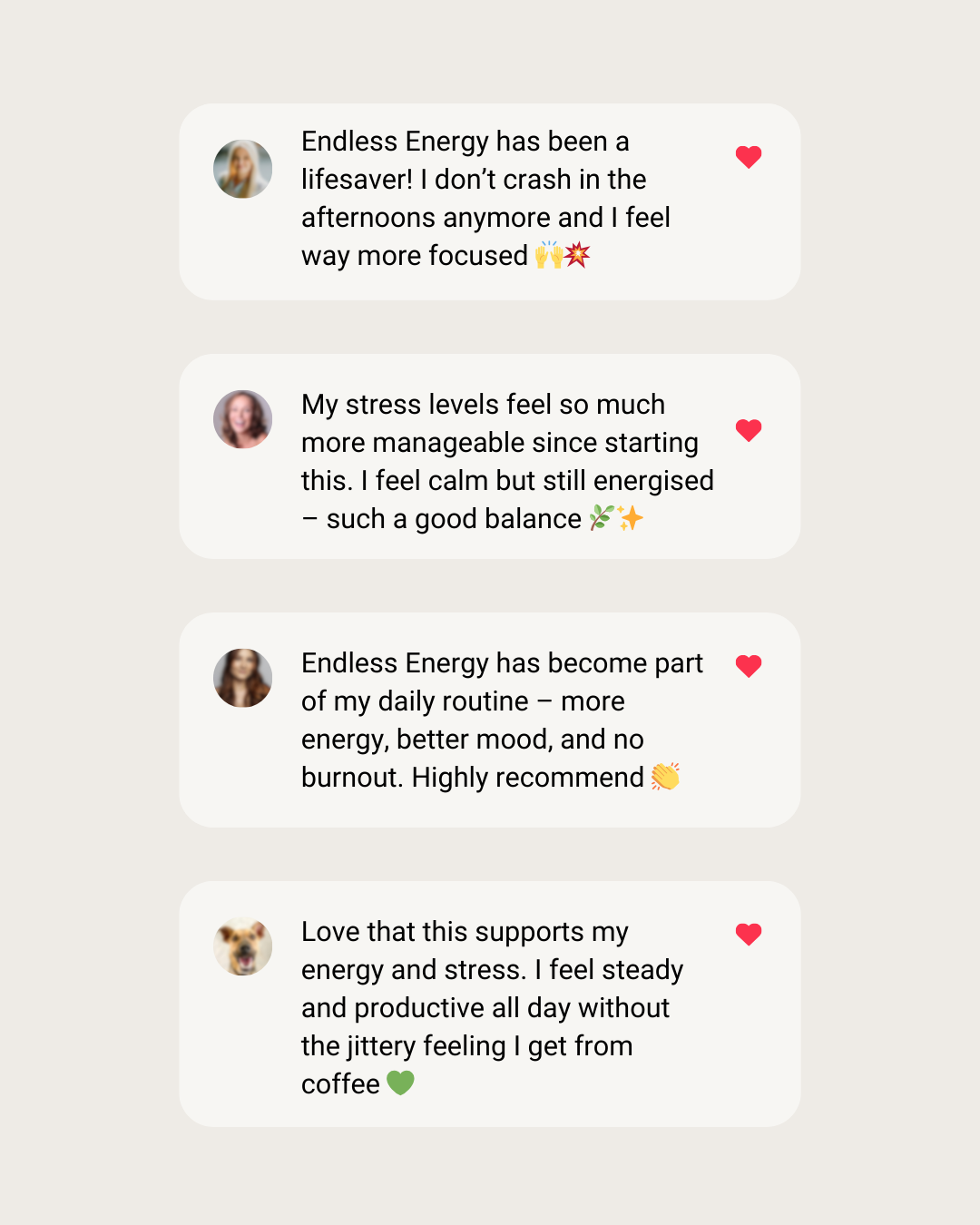980x1225 pixels.
Task: Click the phrase 'such a good balance'
Action: (454, 519)
